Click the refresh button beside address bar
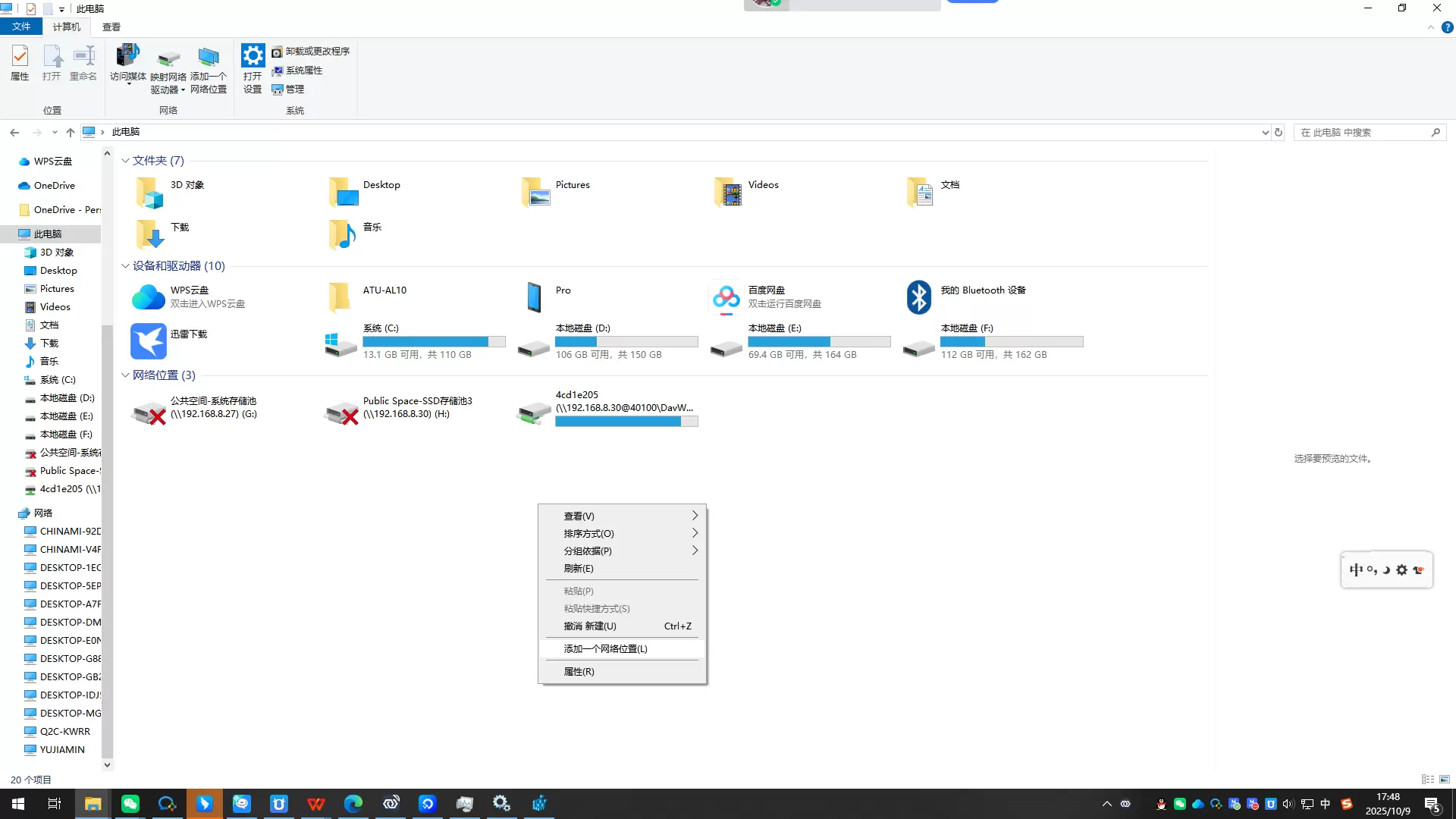This screenshot has width=1456, height=819. coord(1279,132)
